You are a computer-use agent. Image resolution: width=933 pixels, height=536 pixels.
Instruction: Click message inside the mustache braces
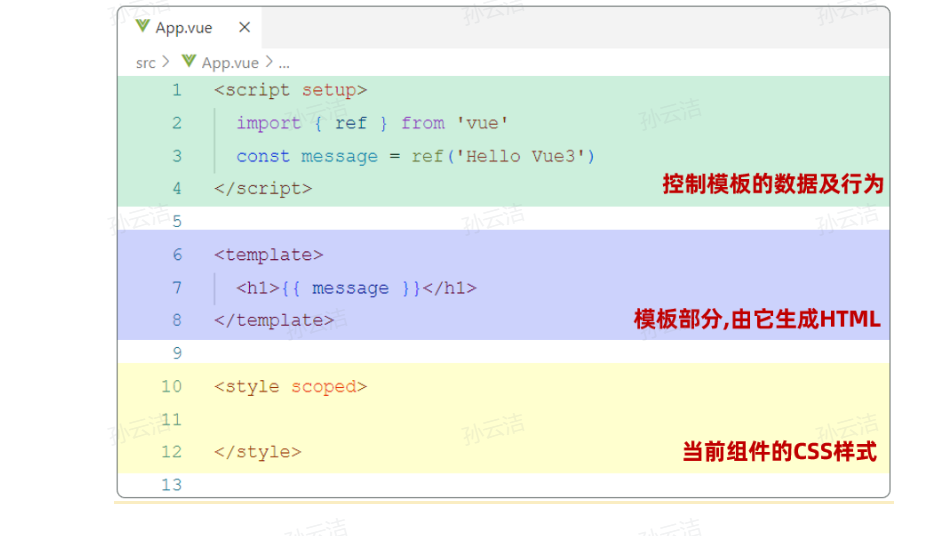[x=350, y=289]
